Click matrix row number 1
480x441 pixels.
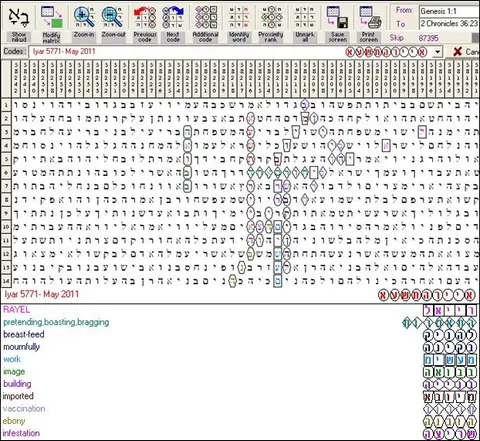point(6,105)
